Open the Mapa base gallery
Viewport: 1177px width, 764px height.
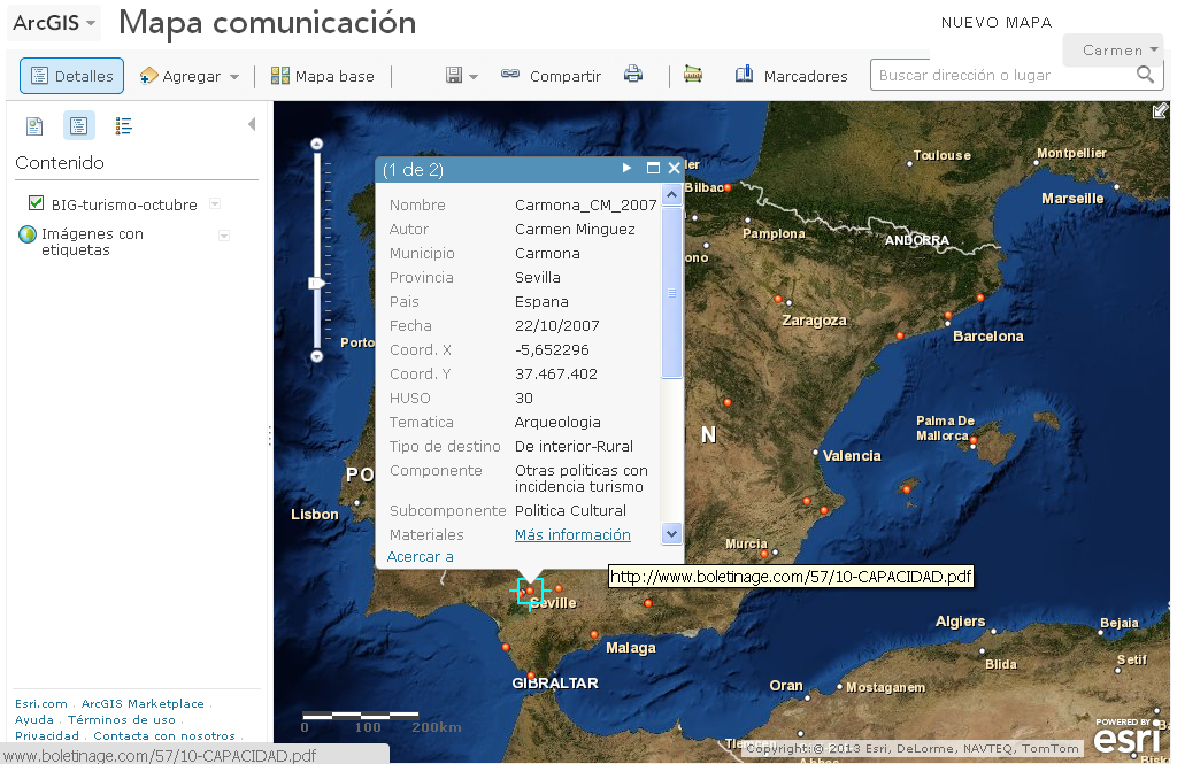coord(323,76)
